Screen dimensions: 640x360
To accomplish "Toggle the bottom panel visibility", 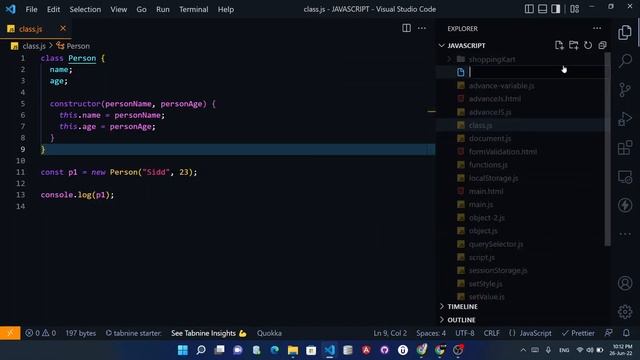I will (542, 9).
